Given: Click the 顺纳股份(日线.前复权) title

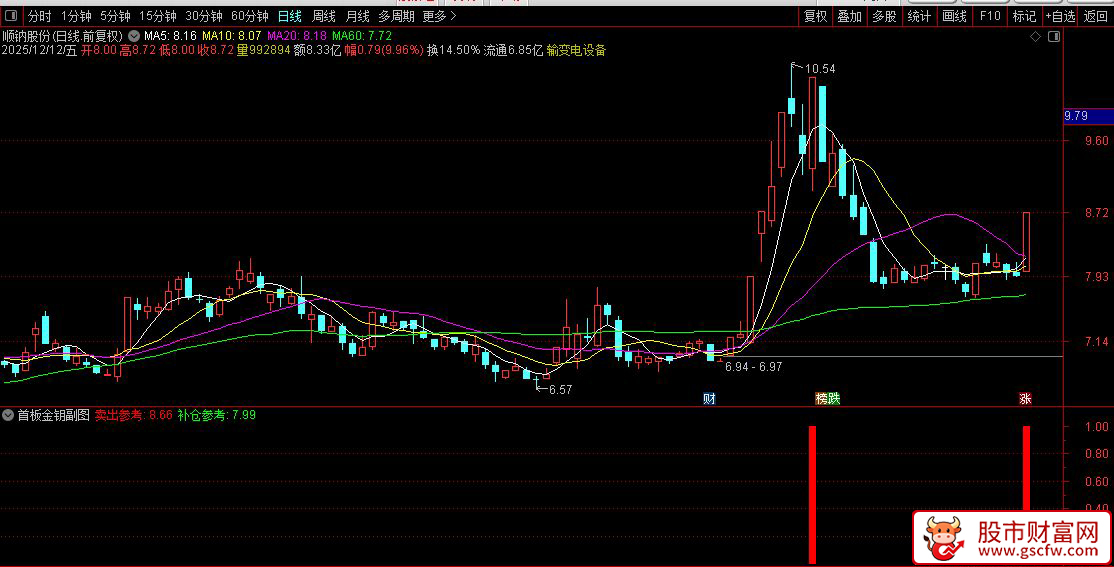Looking at the screenshot, I should [63, 36].
